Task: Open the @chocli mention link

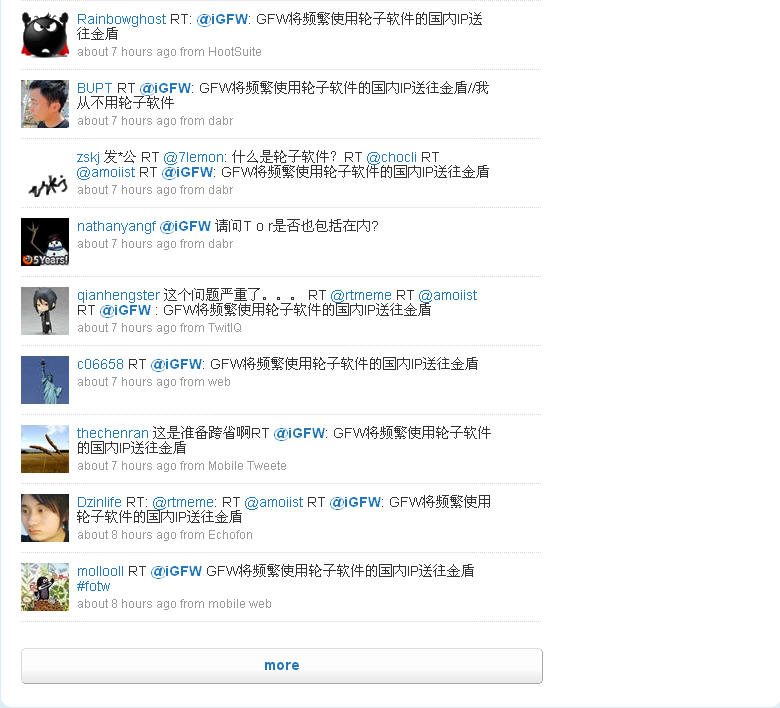Action: pyautogui.click(x=391, y=158)
